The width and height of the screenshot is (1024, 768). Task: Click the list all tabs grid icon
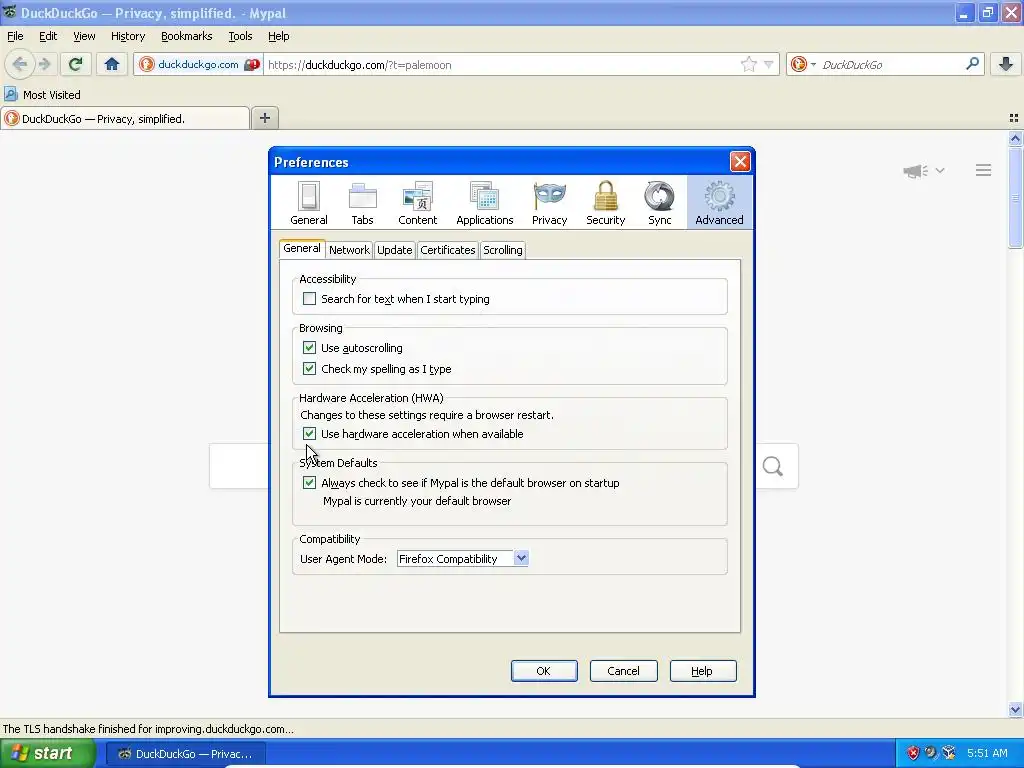pyautogui.click(x=1014, y=118)
